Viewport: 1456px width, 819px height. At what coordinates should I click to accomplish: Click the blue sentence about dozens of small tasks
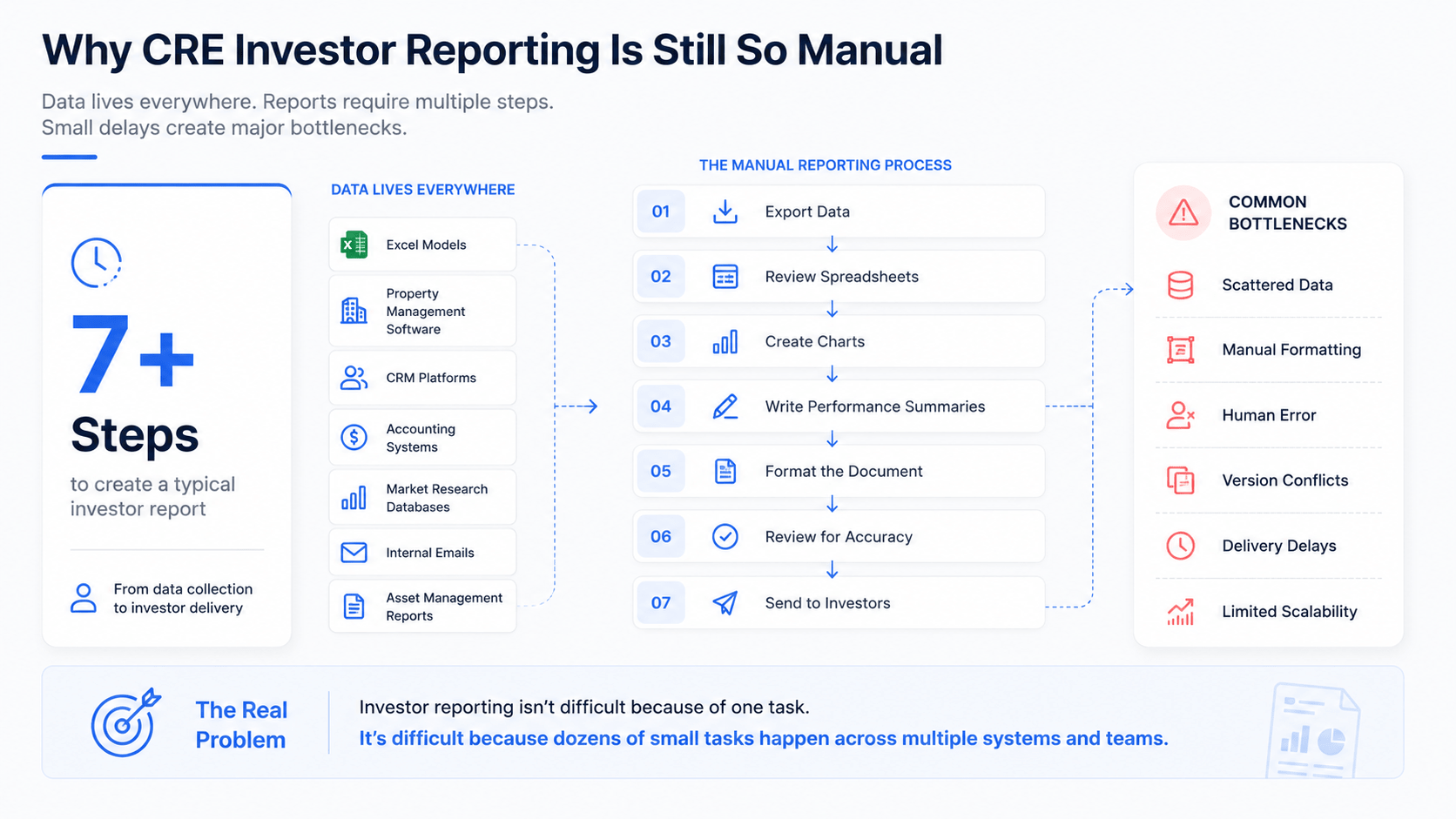click(x=764, y=738)
